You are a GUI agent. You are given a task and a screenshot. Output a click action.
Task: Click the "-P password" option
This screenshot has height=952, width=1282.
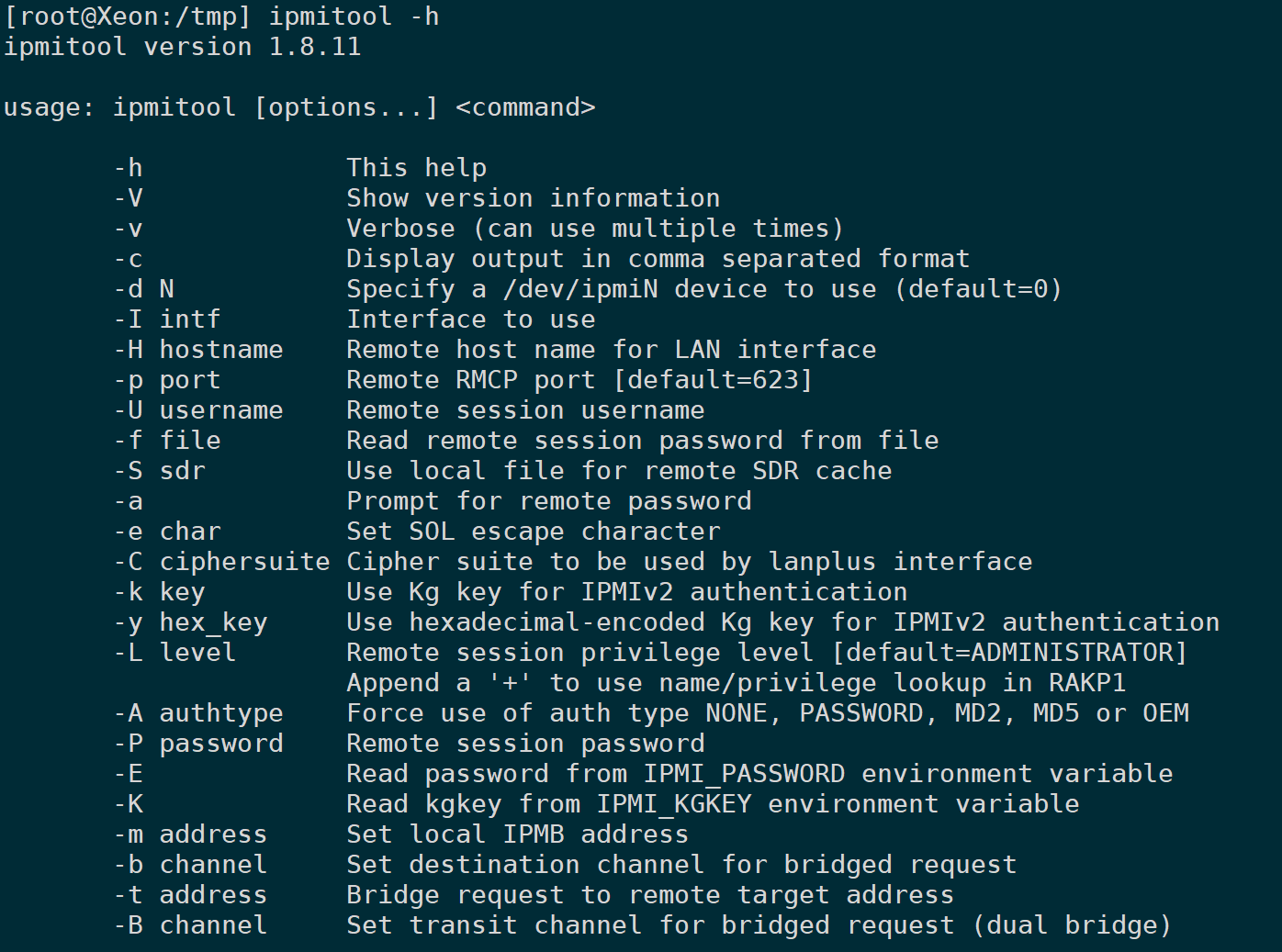(x=198, y=744)
